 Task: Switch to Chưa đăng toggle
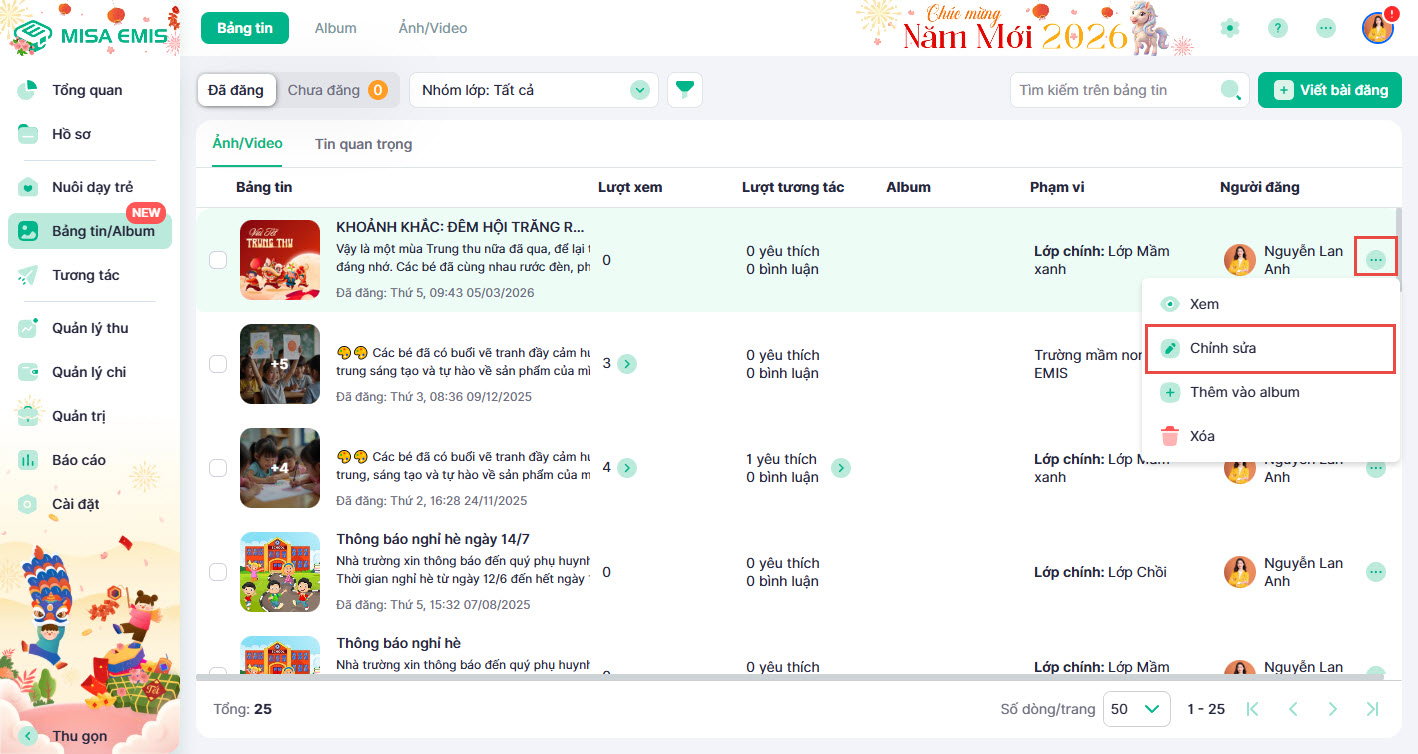pyautogui.click(x=336, y=90)
